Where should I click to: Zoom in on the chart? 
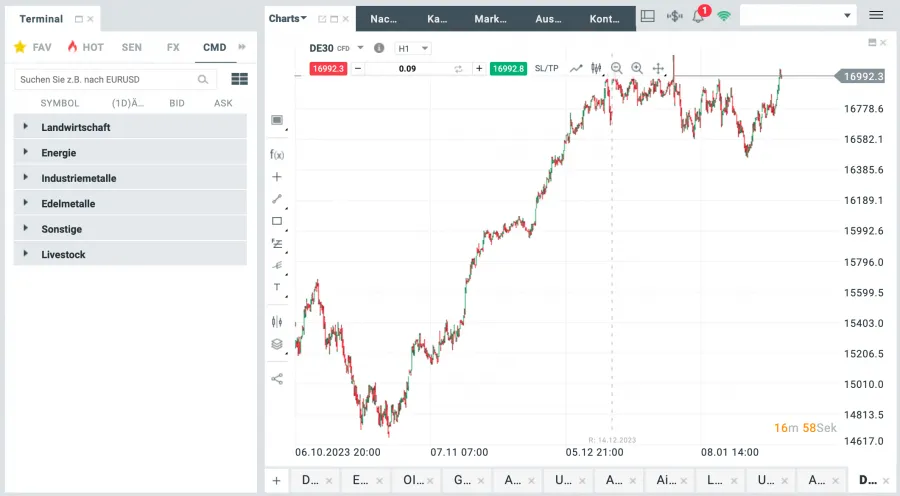click(637, 68)
